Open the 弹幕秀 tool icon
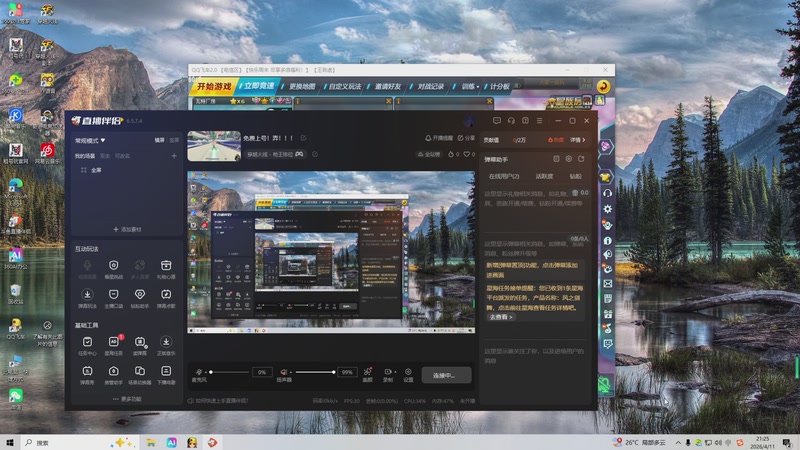 pyautogui.click(x=87, y=371)
